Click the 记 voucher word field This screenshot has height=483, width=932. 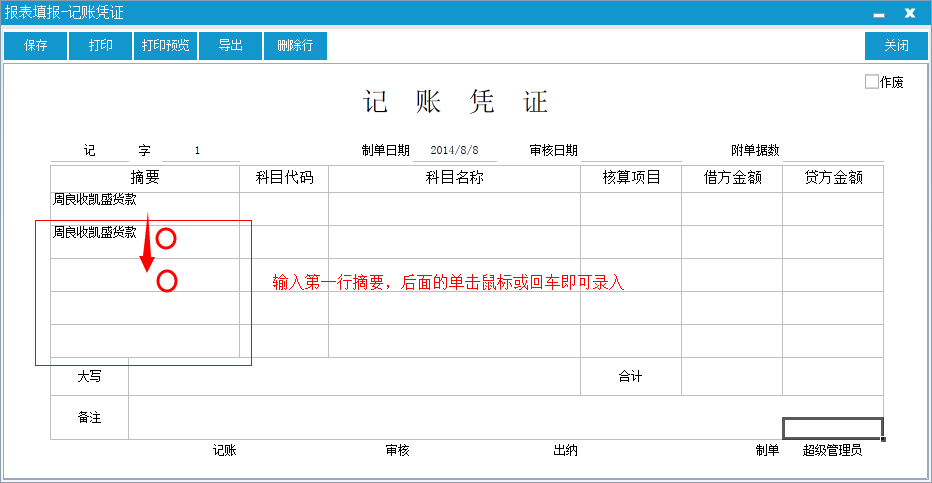tap(90, 150)
